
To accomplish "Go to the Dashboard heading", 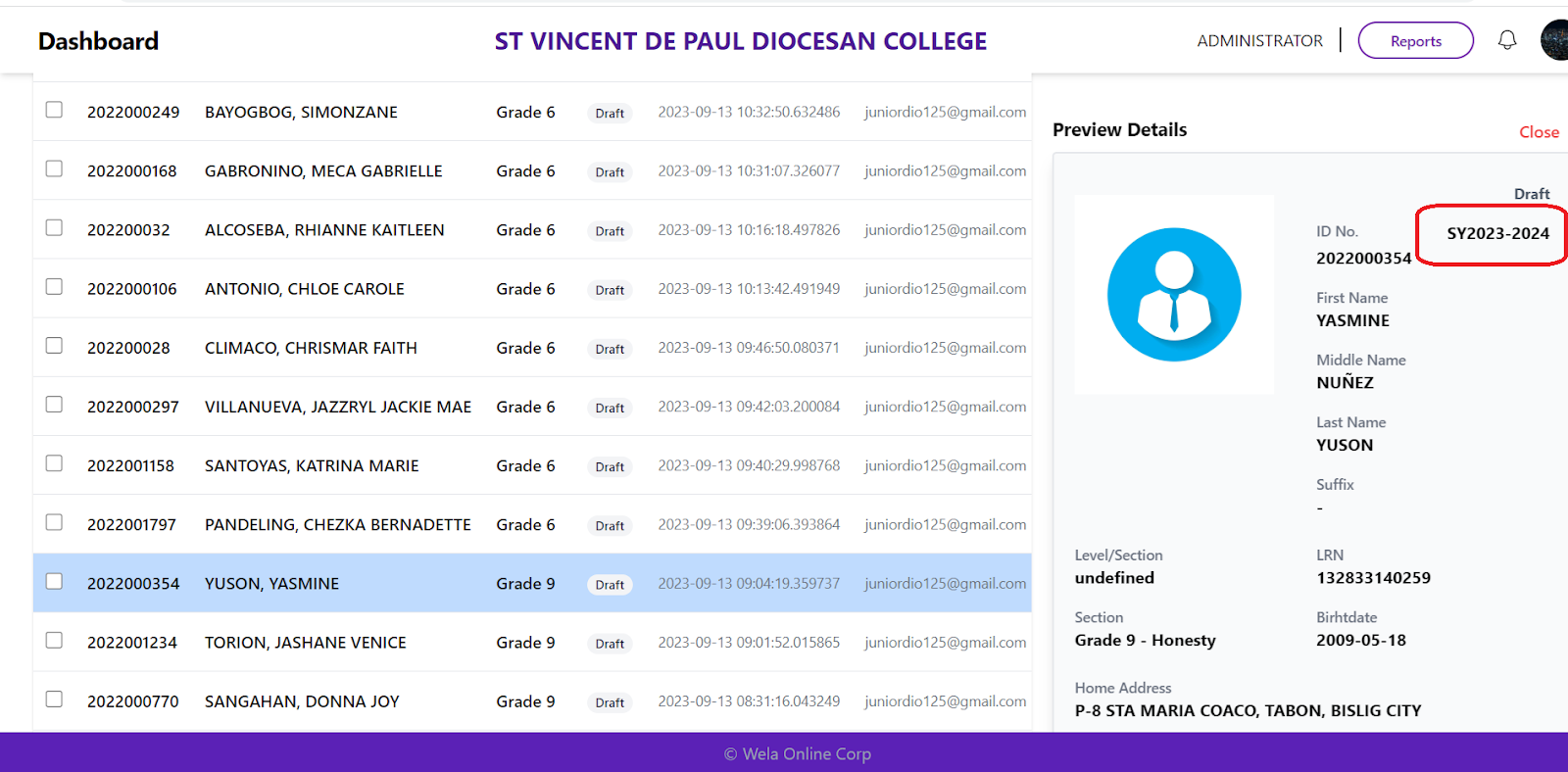I will pos(98,41).
